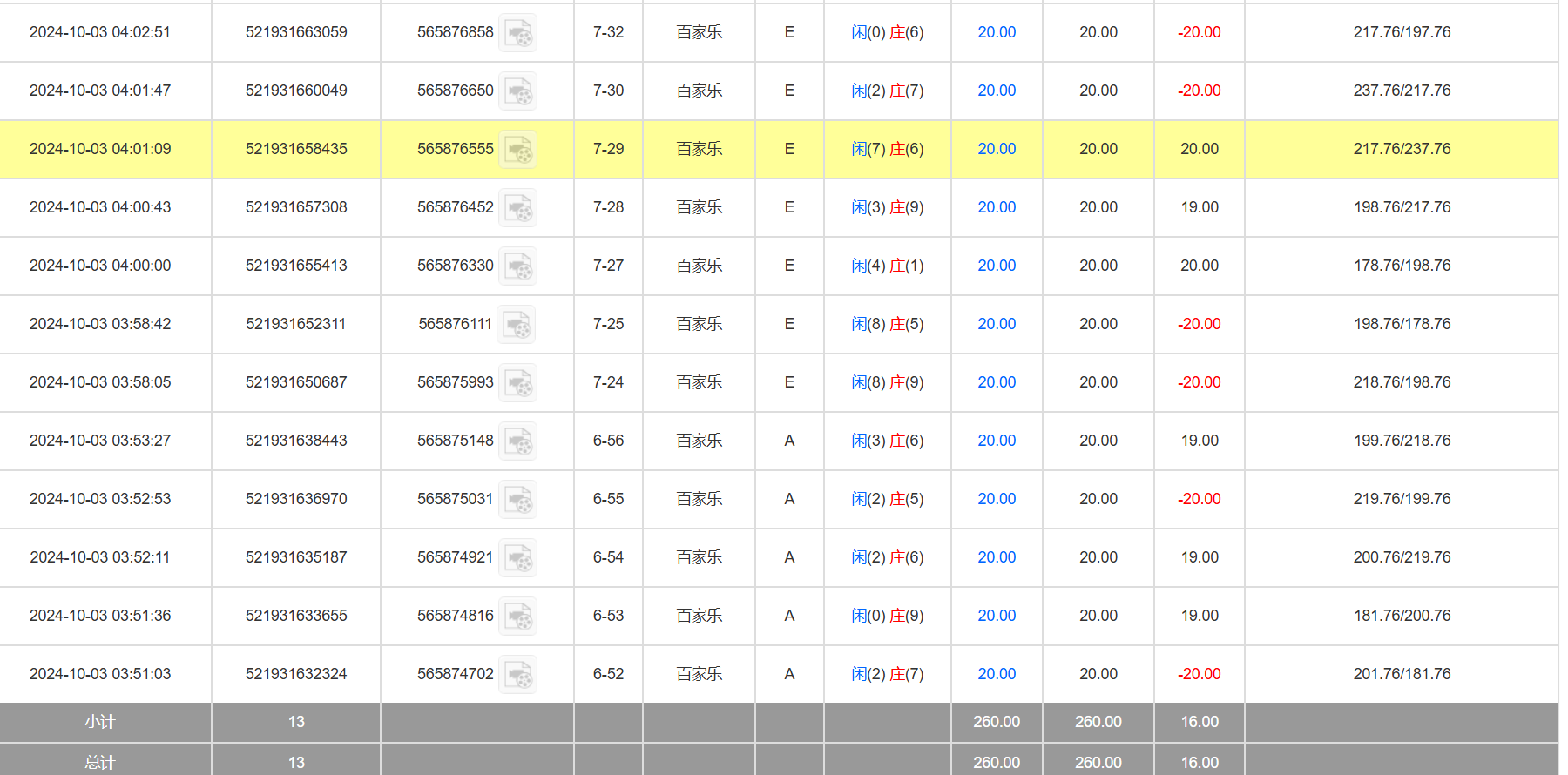The width and height of the screenshot is (1568, 775).
Task: Open video replay icon for 565874702
Action: click(518, 675)
